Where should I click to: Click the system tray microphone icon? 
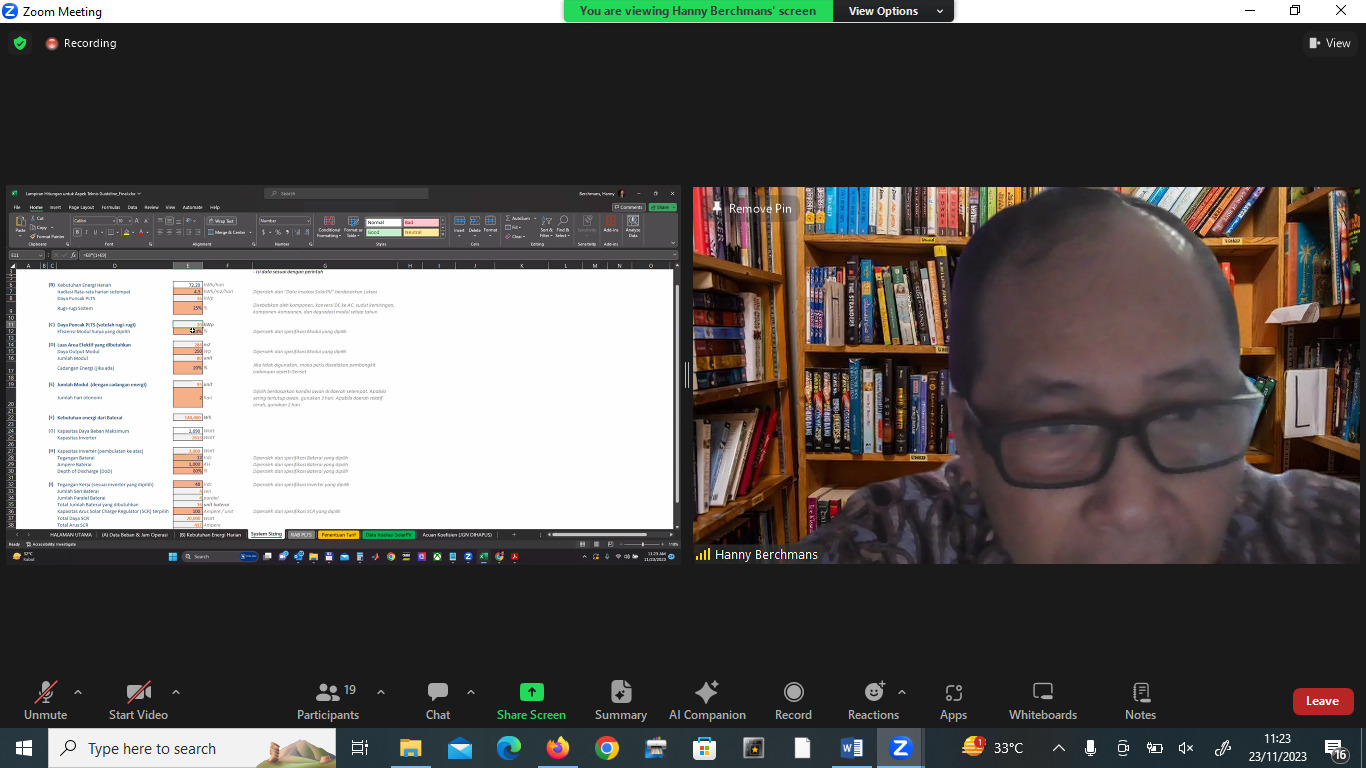(x=1091, y=748)
